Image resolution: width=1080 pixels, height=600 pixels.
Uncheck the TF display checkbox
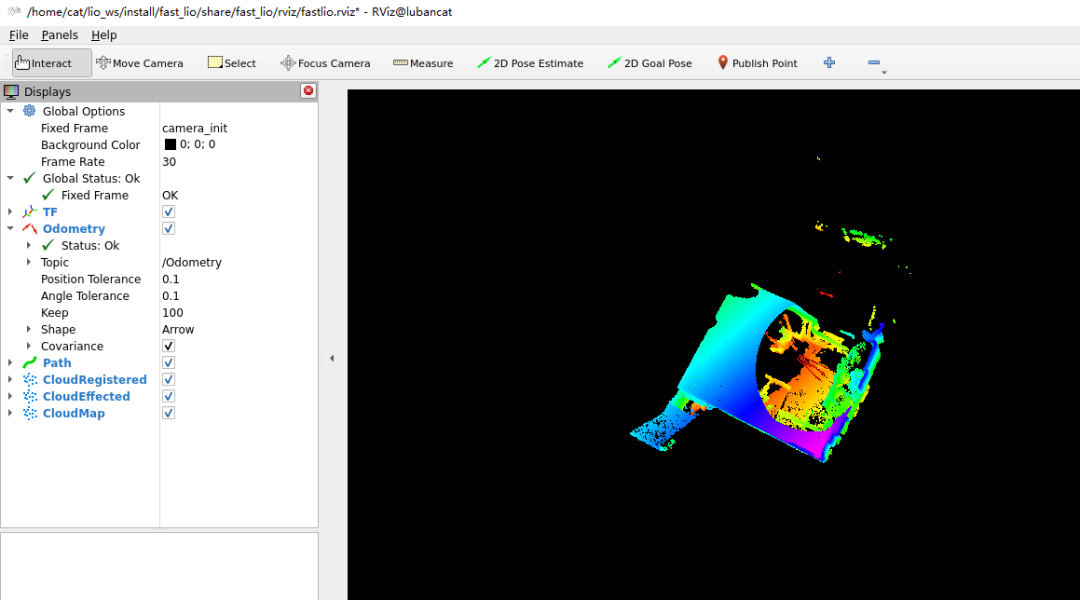click(168, 212)
